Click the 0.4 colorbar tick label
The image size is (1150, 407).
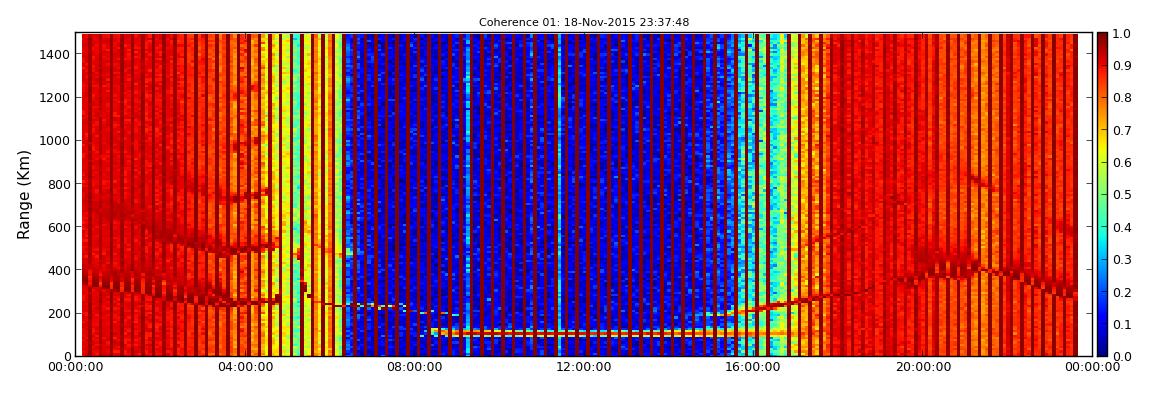[x=1124, y=227]
